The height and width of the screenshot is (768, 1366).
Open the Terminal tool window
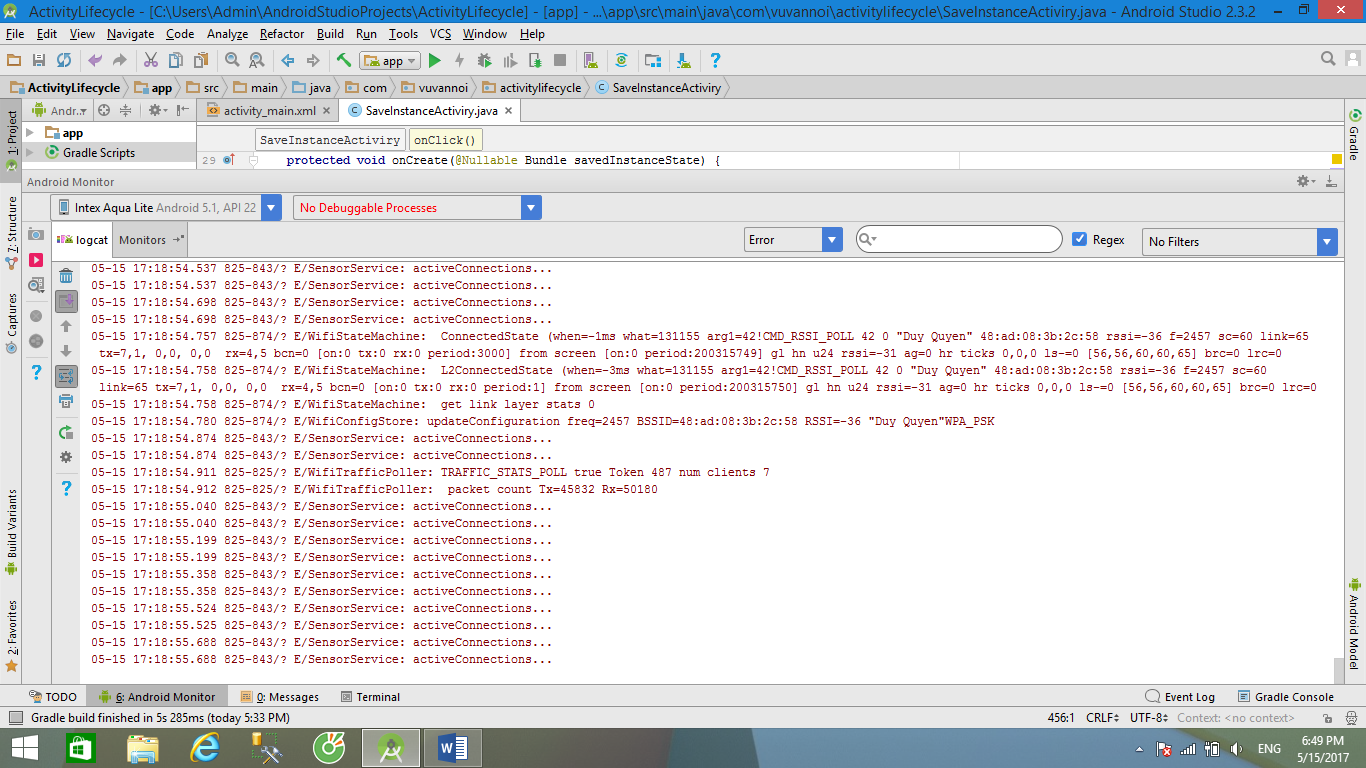click(370, 697)
